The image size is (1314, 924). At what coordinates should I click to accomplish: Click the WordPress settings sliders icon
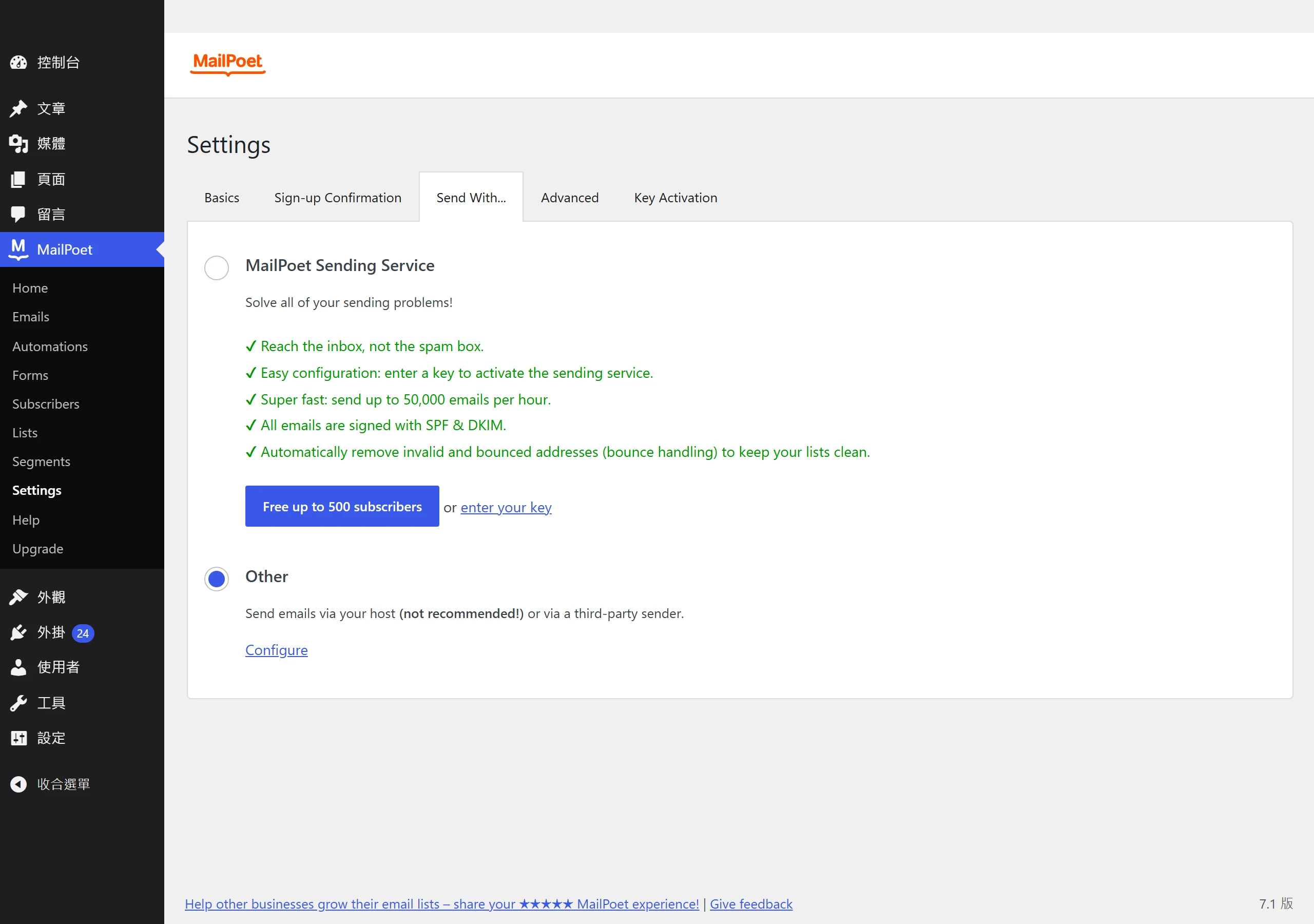18,738
